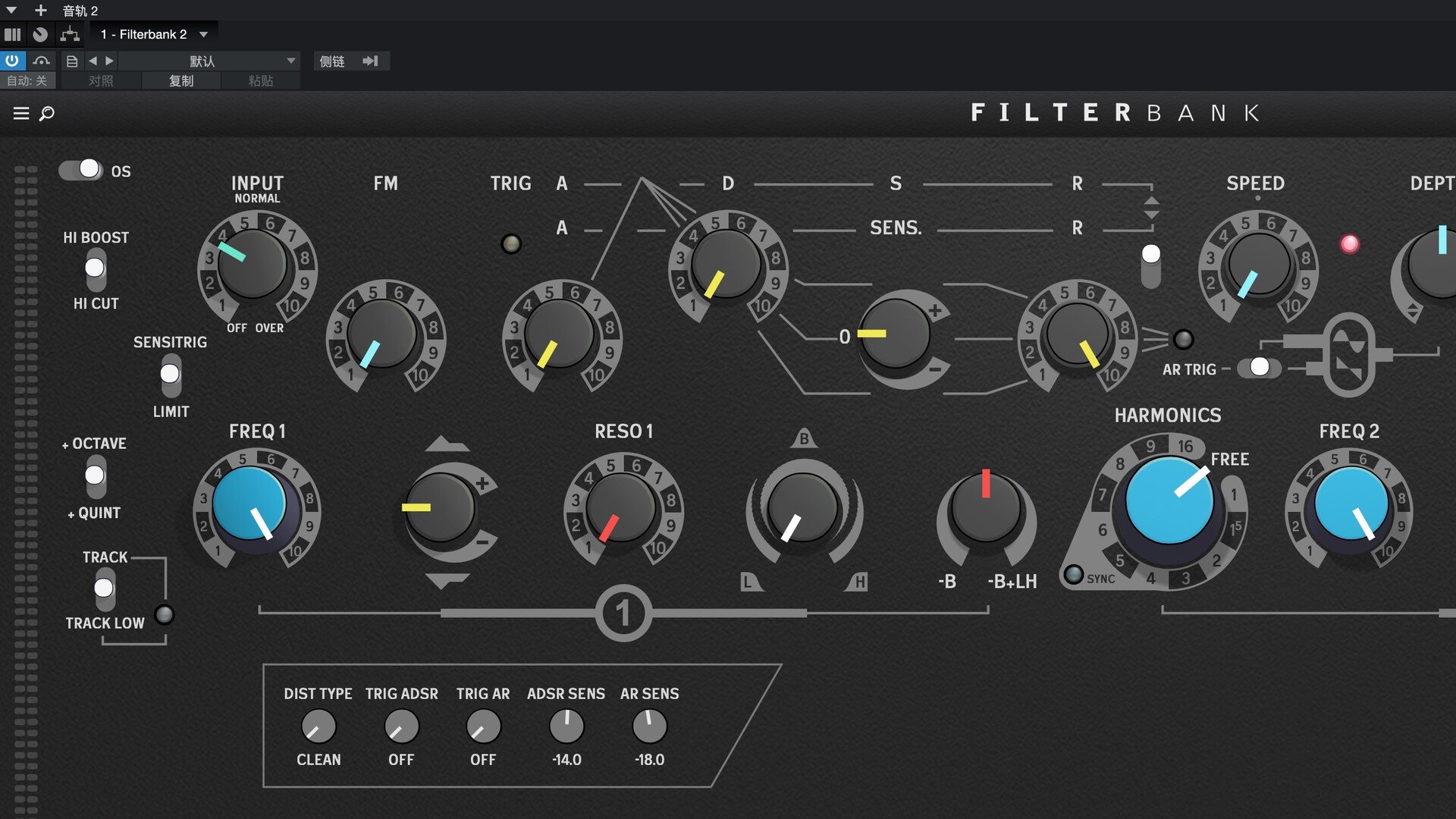The width and height of the screenshot is (1456, 819).
Task: Click the RESO 1 knob
Action: 622,508
